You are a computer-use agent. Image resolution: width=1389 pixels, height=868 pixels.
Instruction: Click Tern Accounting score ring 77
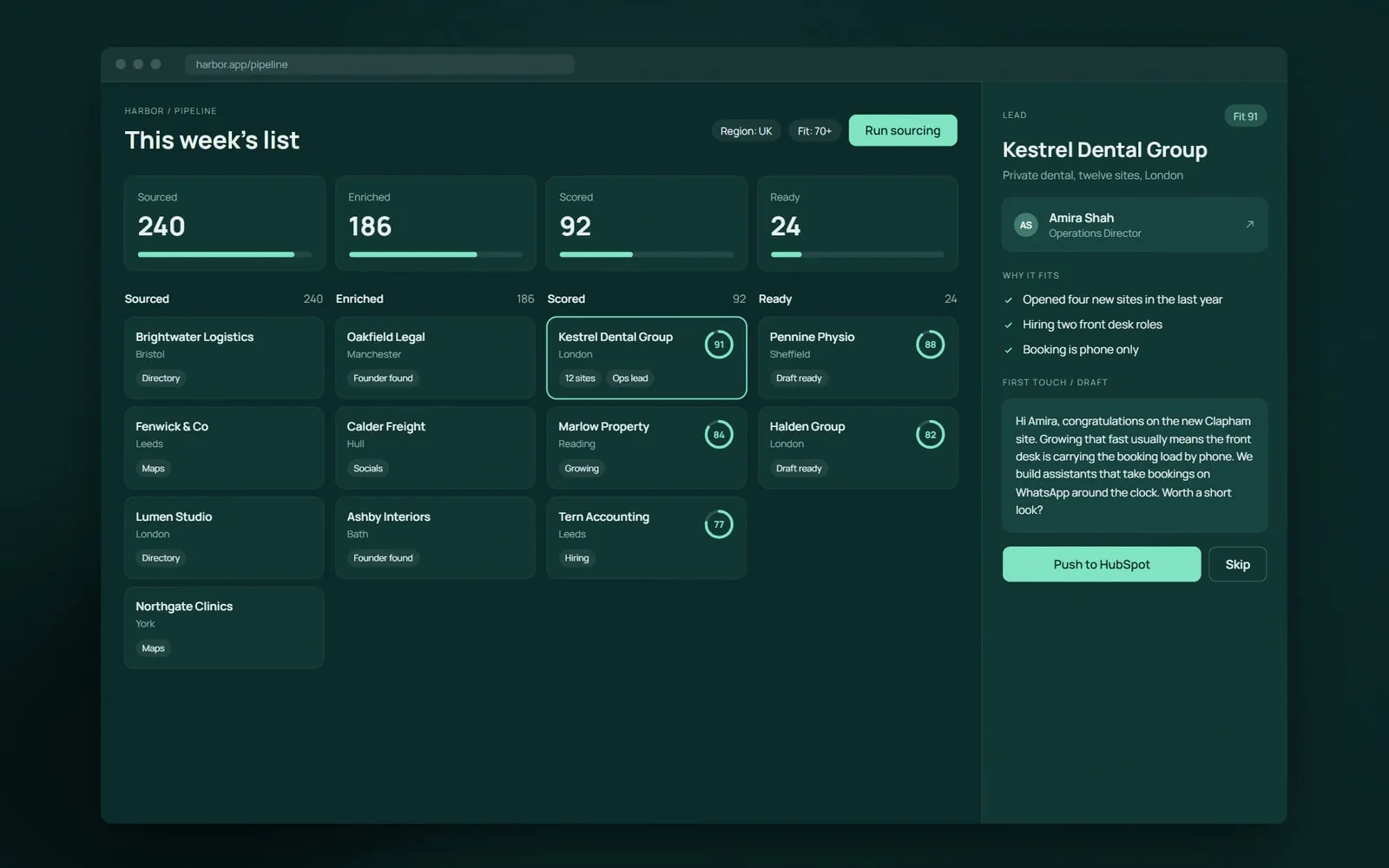719,524
